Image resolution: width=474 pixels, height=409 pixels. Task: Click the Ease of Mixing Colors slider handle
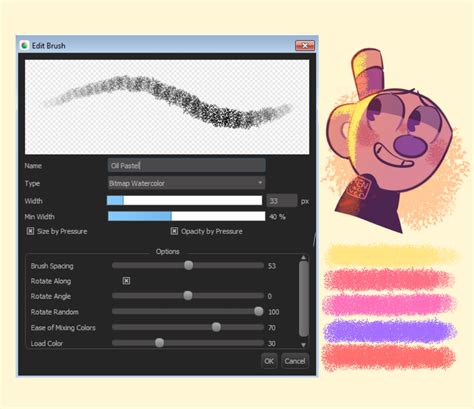pyautogui.click(x=216, y=327)
